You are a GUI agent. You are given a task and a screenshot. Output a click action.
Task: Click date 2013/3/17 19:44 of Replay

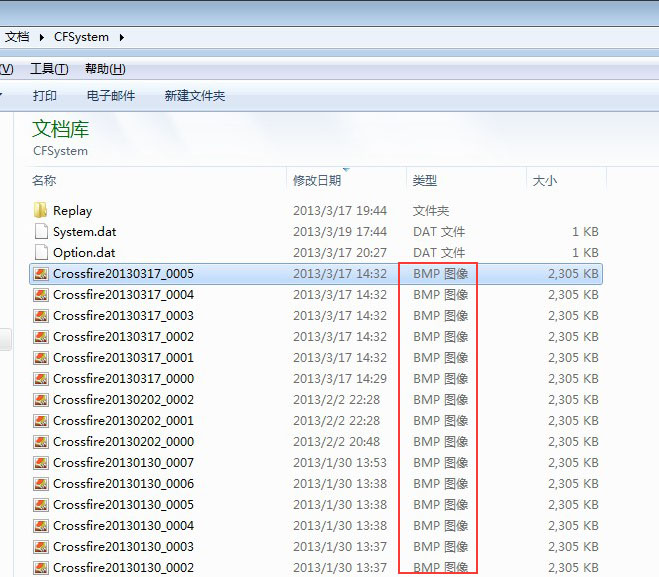[x=340, y=211]
